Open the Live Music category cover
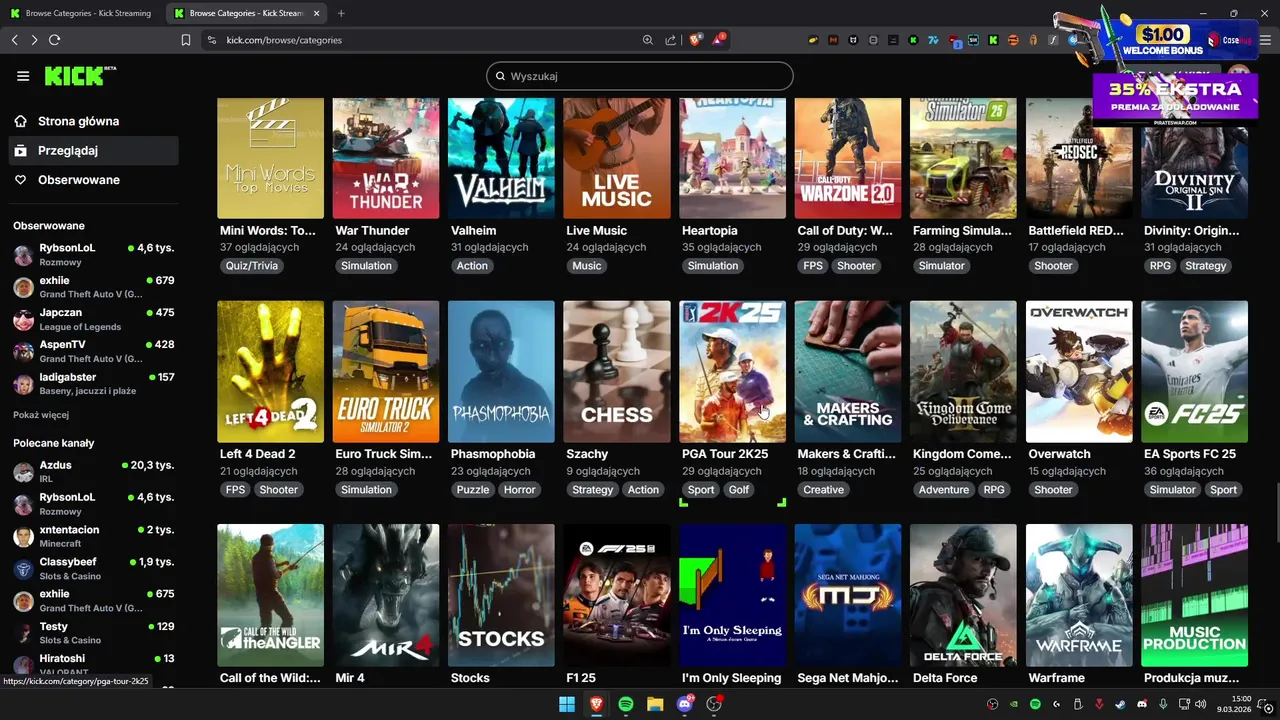Image resolution: width=1280 pixels, height=720 pixels. (x=617, y=158)
